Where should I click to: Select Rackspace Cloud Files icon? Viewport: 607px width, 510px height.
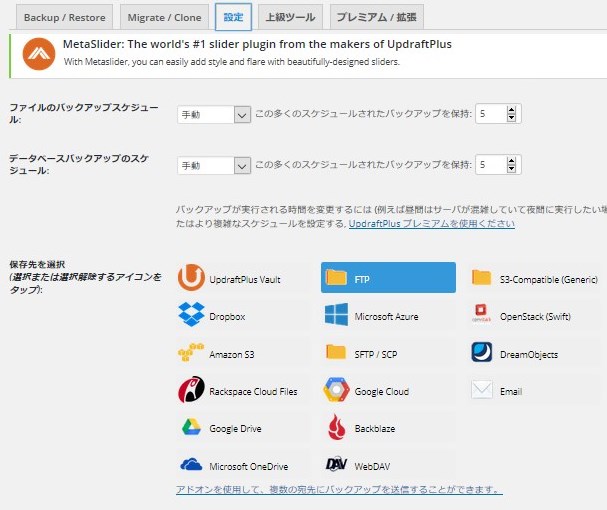coord(191,391)
